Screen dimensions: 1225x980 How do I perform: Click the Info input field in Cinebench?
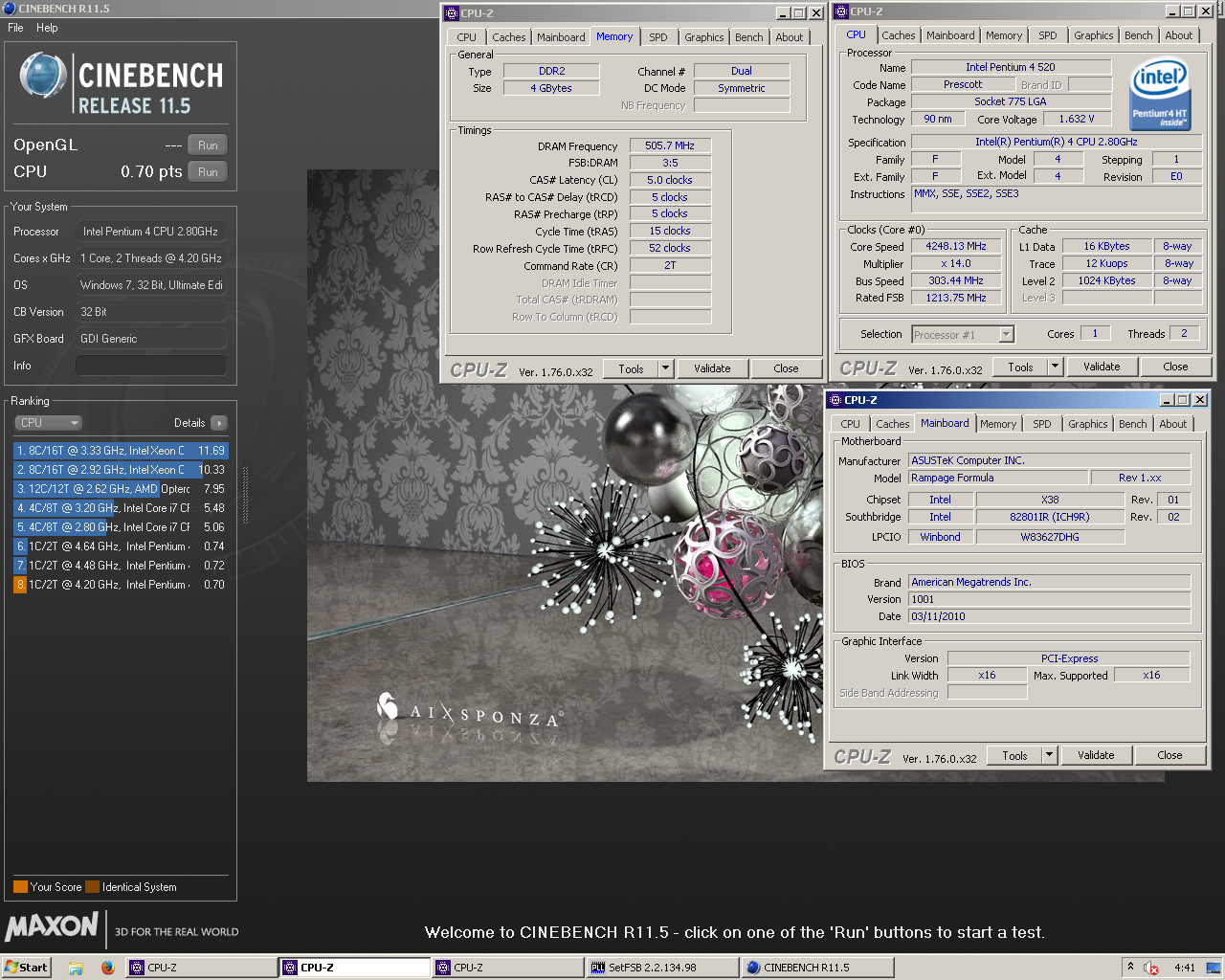[151, 366]
